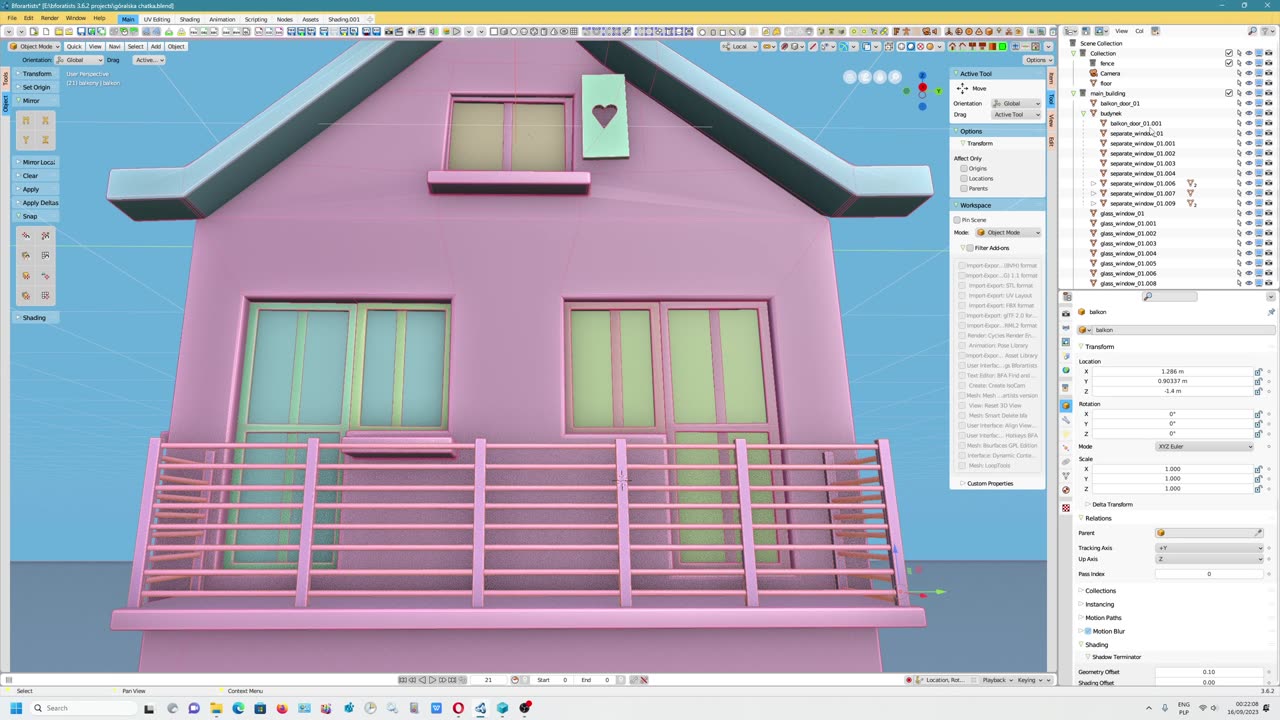The width and height of the screenshot is (1280, 720).
Task: Lock Scale Z with padlock icon
Action: [1258, 488]
